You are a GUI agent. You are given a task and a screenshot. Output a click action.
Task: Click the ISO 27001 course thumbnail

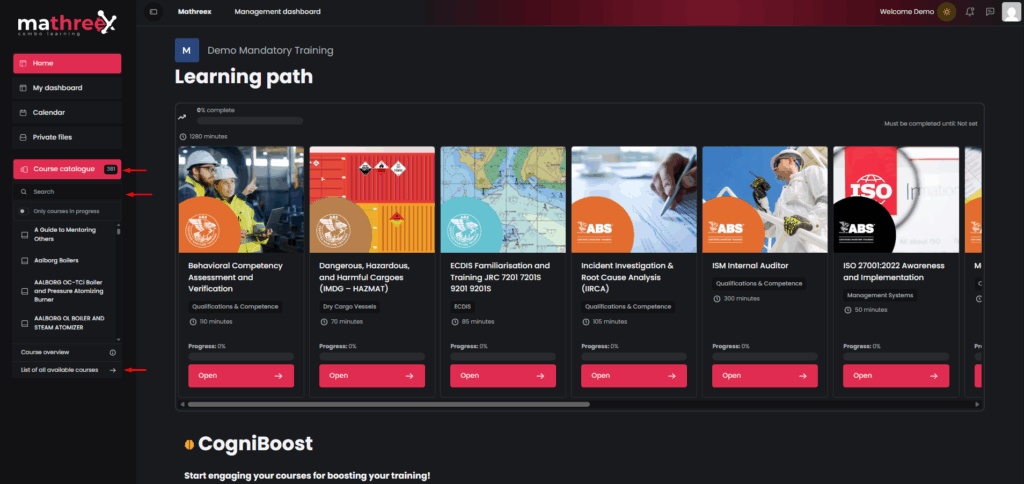click(x=896, y=199)
